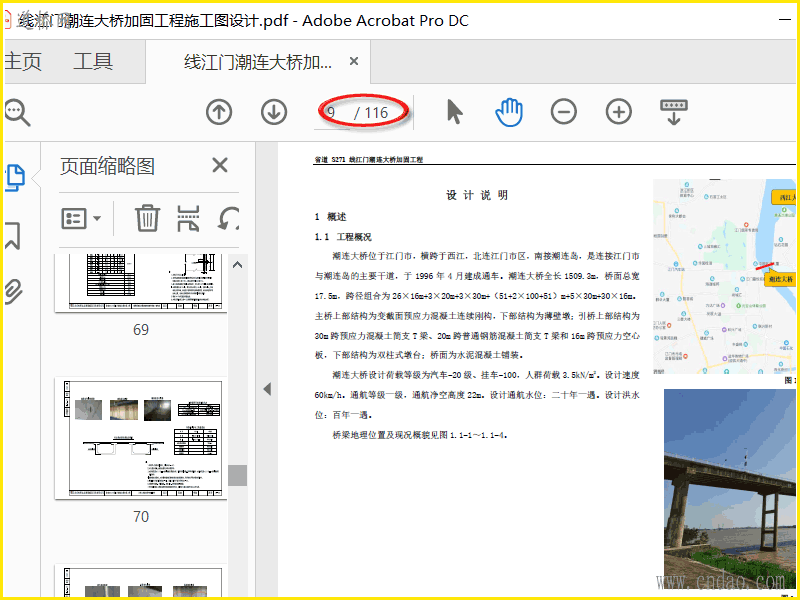Click the page label 70 text
Viewport: 800px width, 600px height.
141,517
